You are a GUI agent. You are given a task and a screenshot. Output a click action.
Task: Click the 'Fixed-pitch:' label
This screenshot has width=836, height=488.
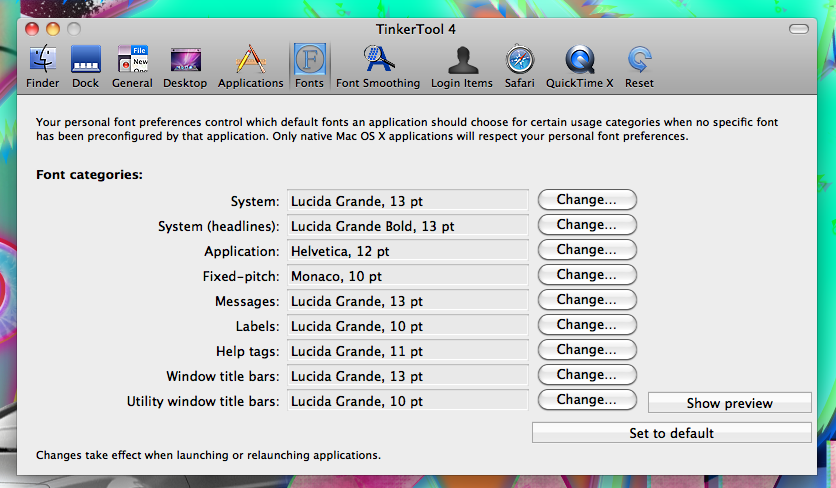pyautogui.click(x=241, y=276)
